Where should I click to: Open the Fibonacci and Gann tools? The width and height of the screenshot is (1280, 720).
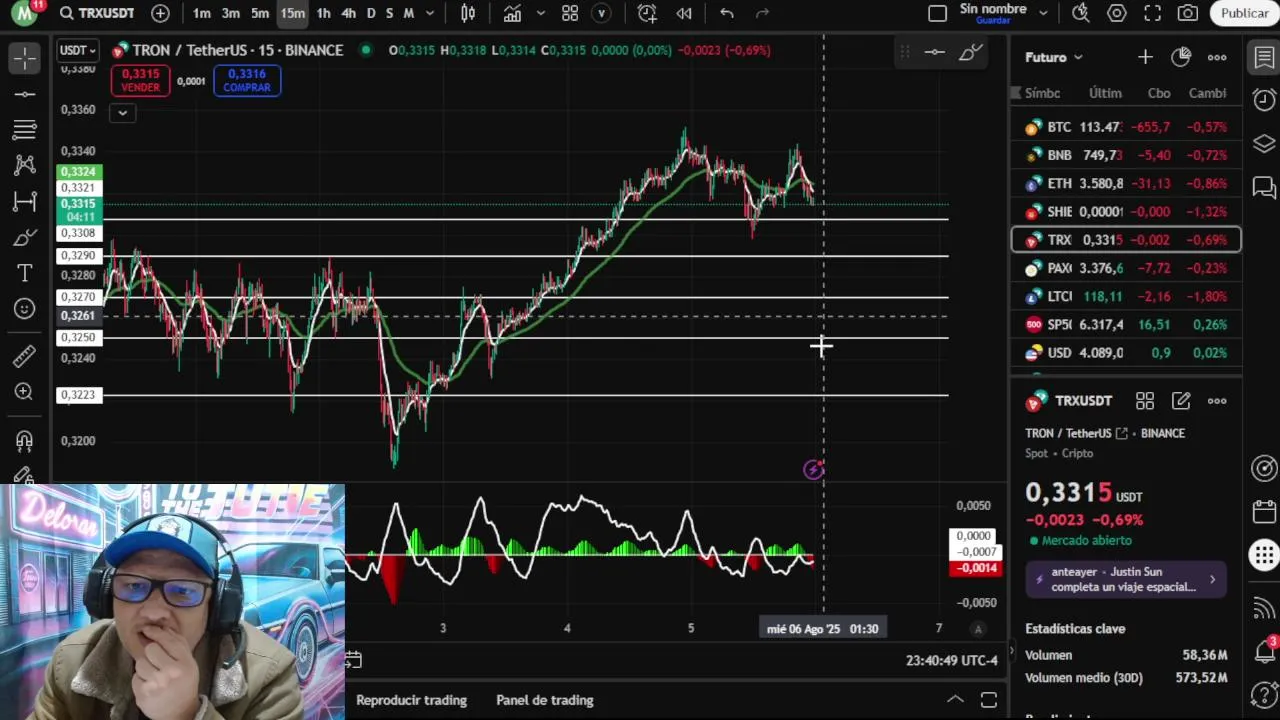pyautogui.click(x=25, y=130)
